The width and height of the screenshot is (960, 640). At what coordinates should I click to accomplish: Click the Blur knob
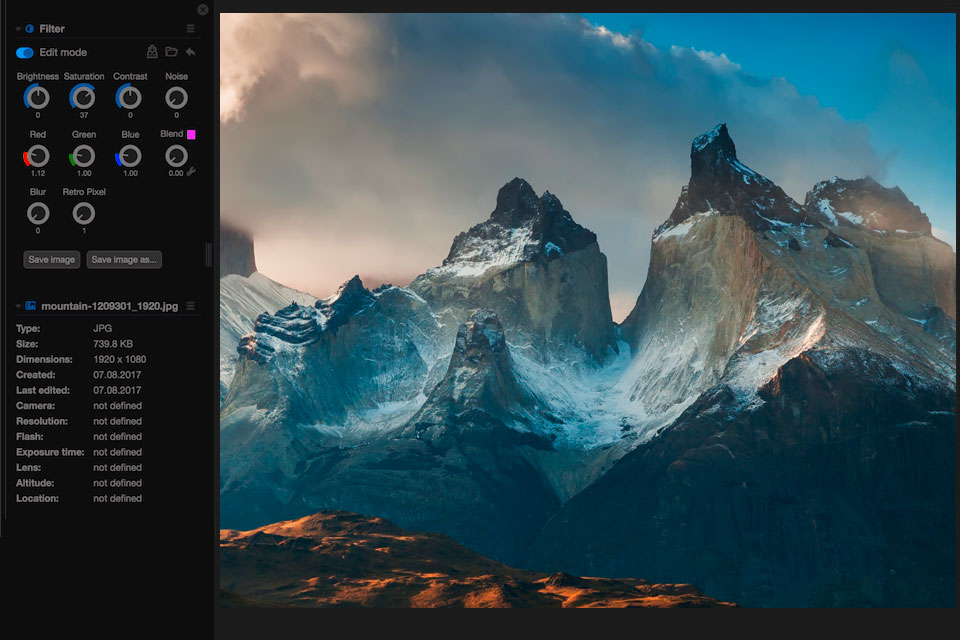(38, 214)
